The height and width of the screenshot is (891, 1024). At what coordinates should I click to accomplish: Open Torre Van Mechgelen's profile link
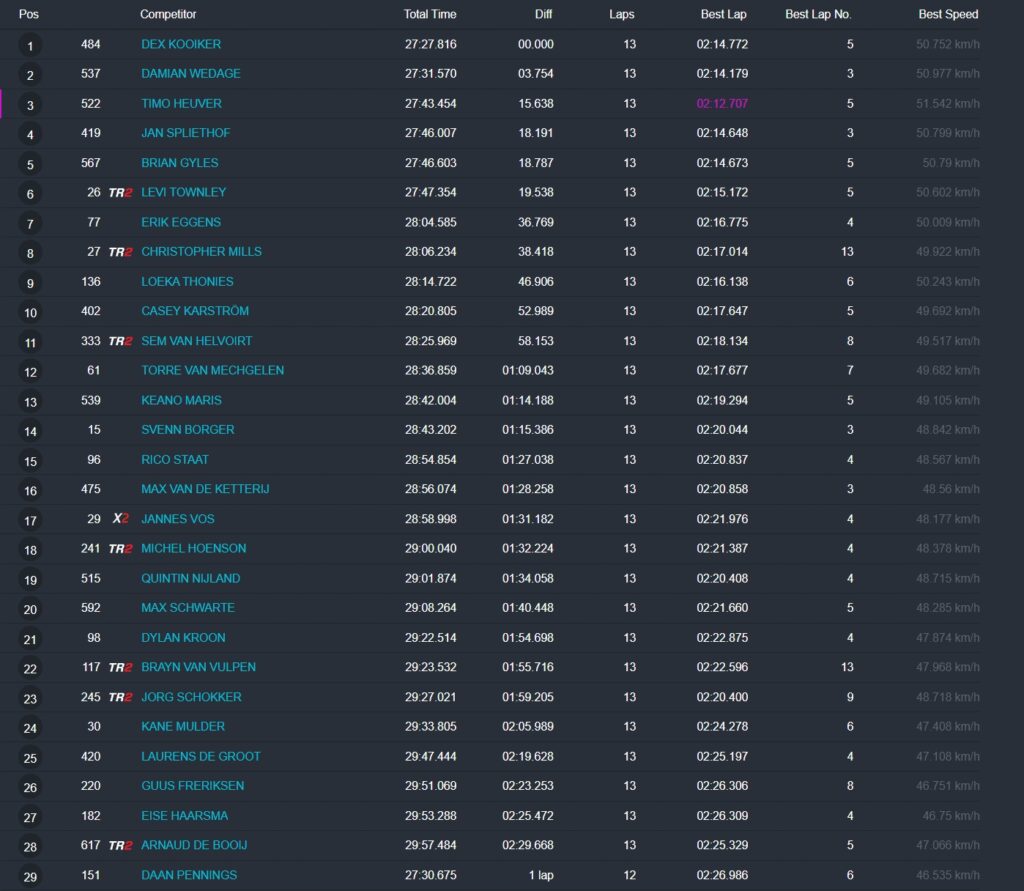212,370
